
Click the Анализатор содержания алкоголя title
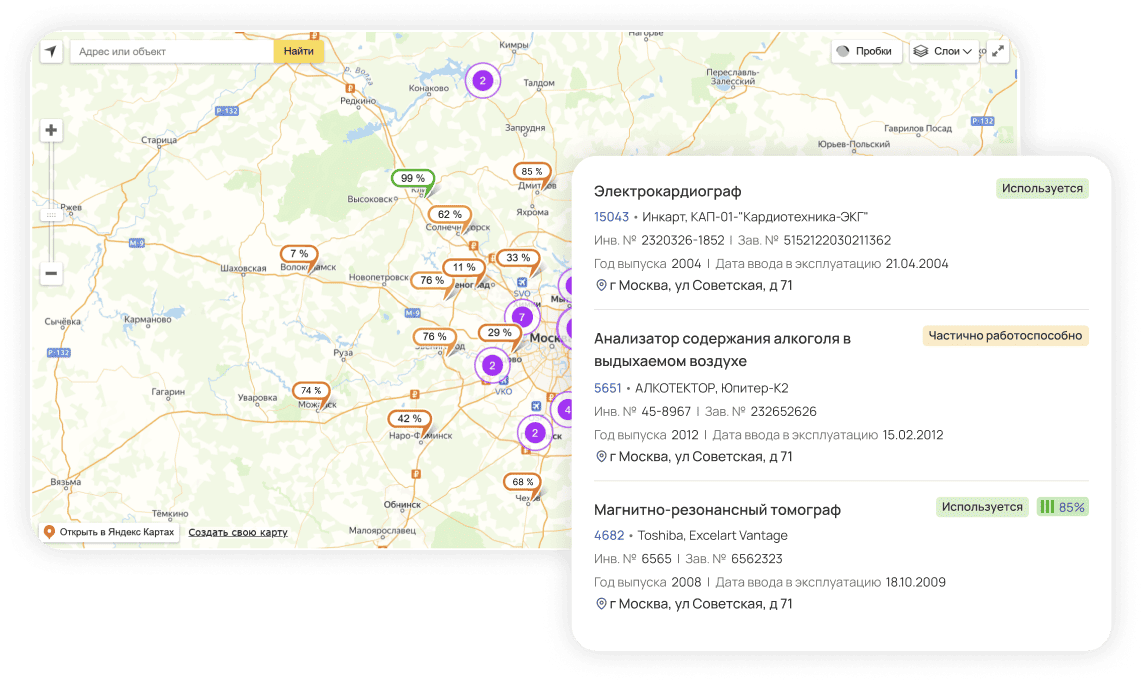(722, 350)
